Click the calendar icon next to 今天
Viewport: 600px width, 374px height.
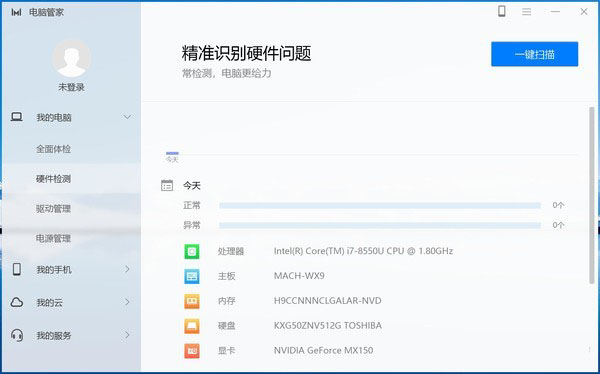167,186
